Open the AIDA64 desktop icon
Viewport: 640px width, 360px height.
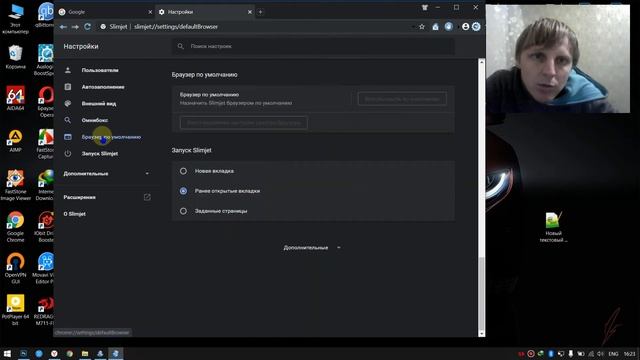coord(15,98)
